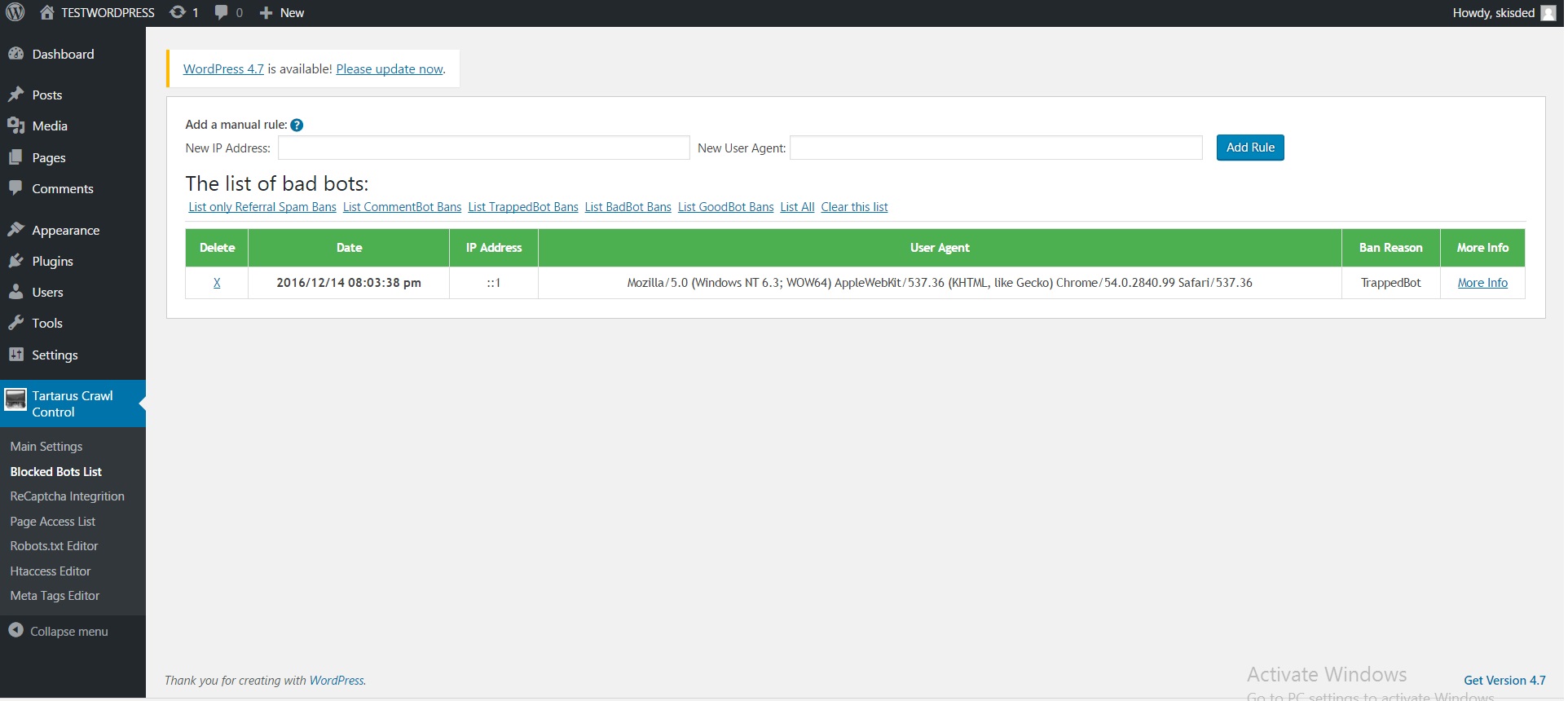Click List TrappedBot Bans link
Screen dimensions: 1568x701
[523, 207]
